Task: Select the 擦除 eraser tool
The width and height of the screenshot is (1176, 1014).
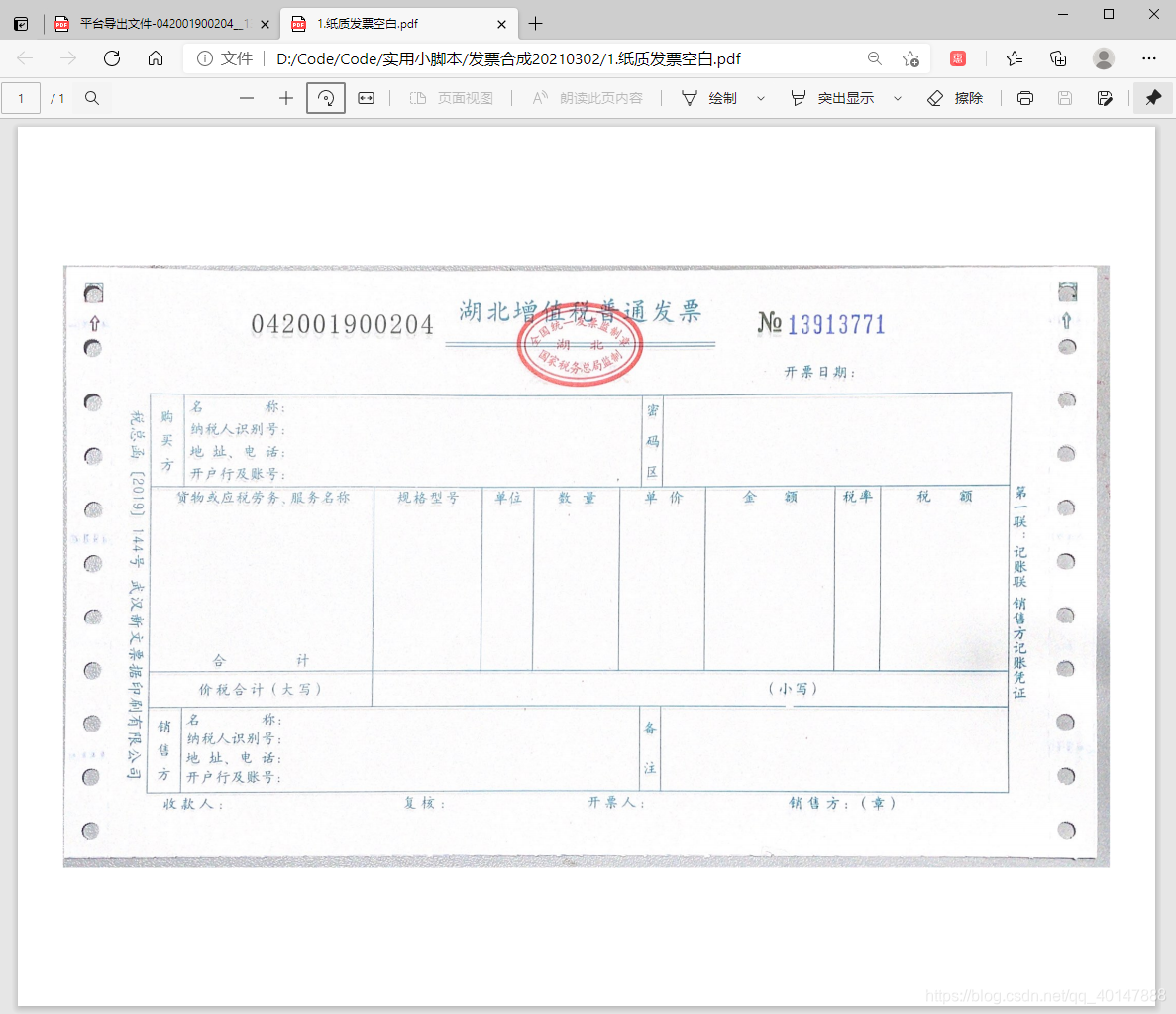Action: (955, 98)
